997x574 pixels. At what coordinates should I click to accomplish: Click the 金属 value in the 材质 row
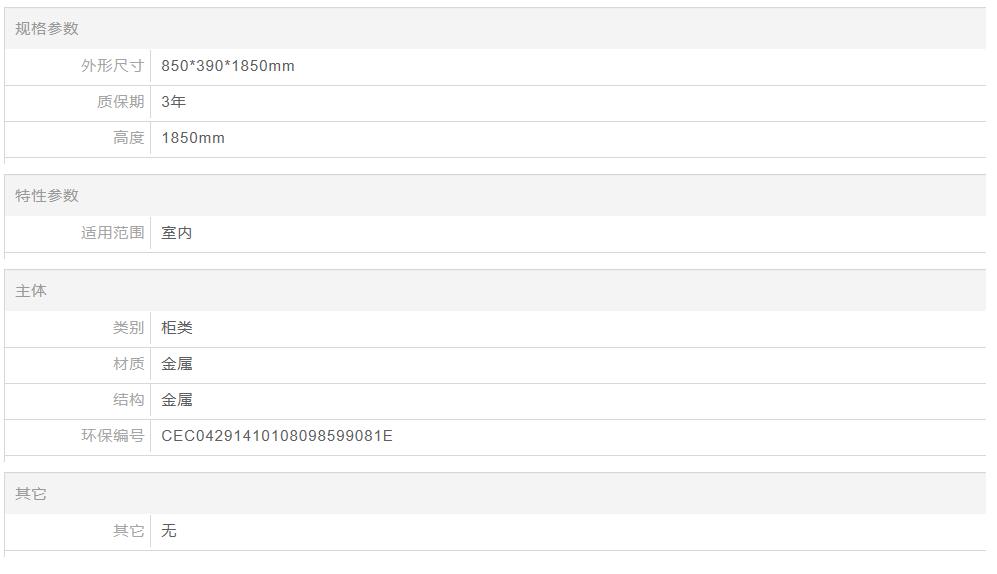[177, 364]
